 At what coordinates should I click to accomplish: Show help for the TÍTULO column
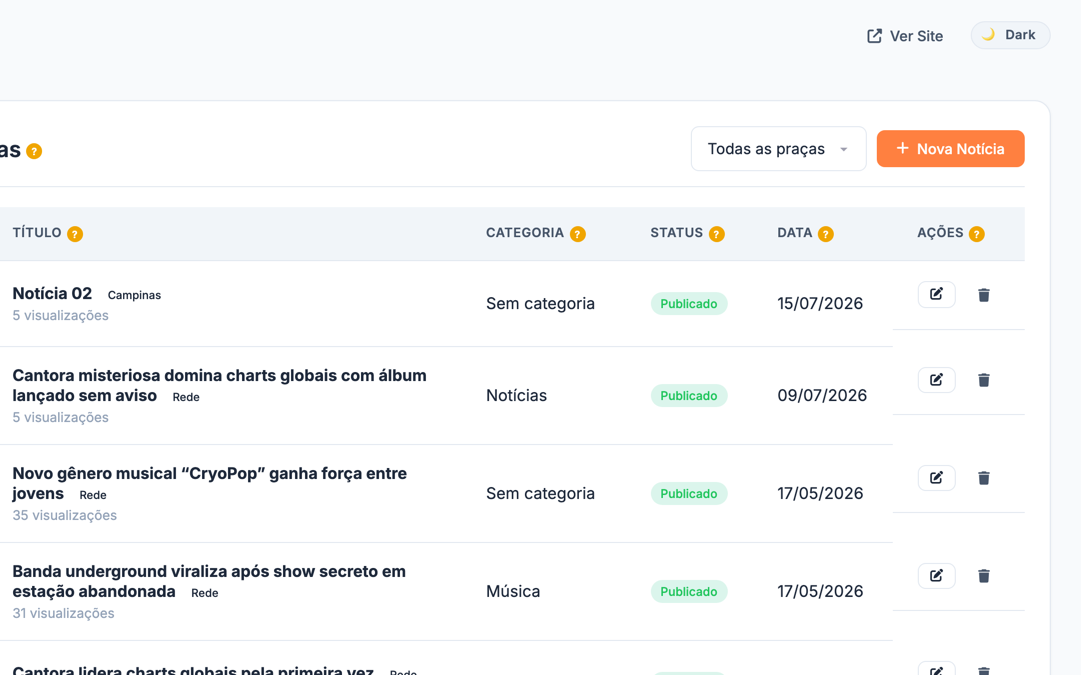coord(74,234)
